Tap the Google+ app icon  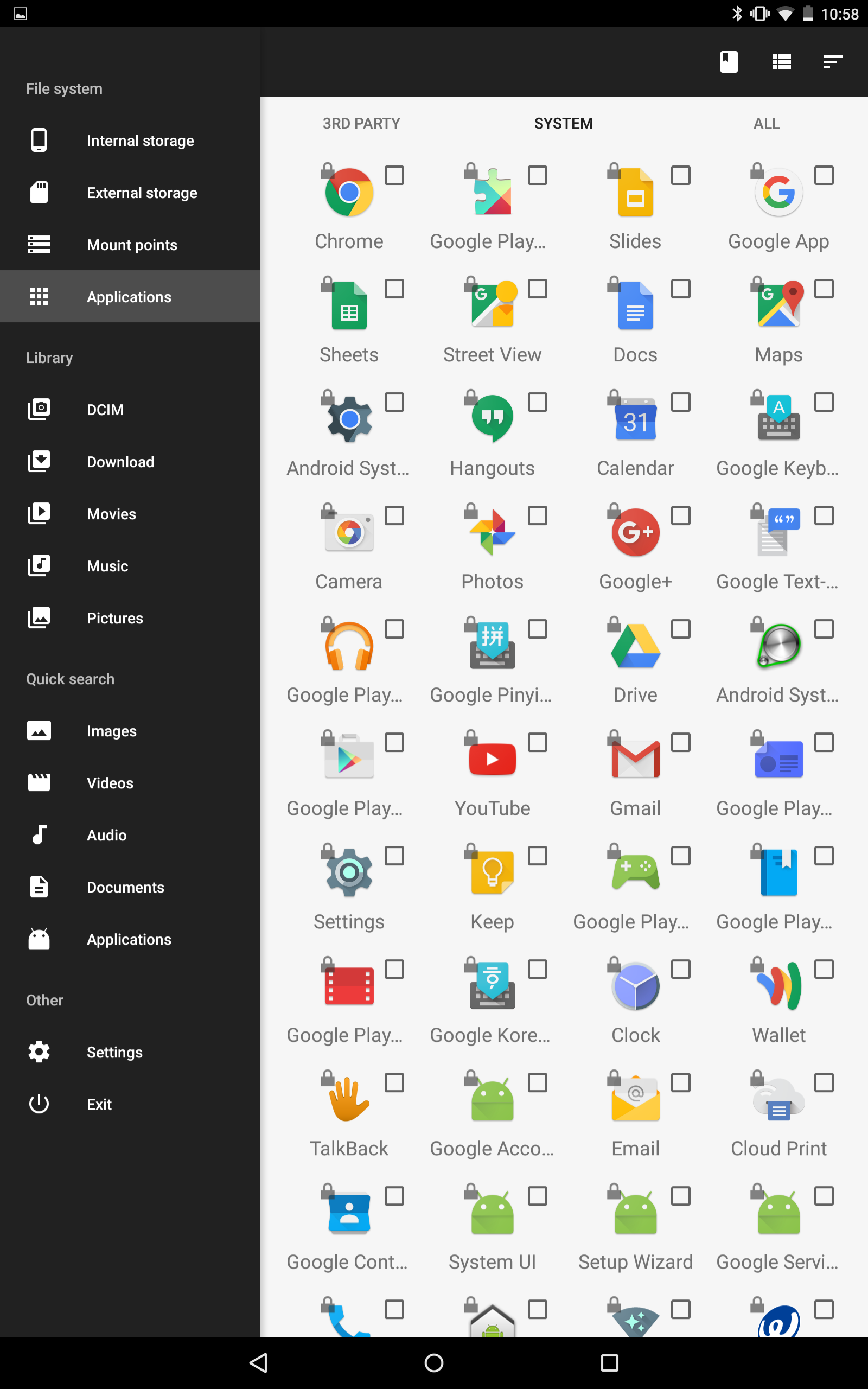(635, 532)
